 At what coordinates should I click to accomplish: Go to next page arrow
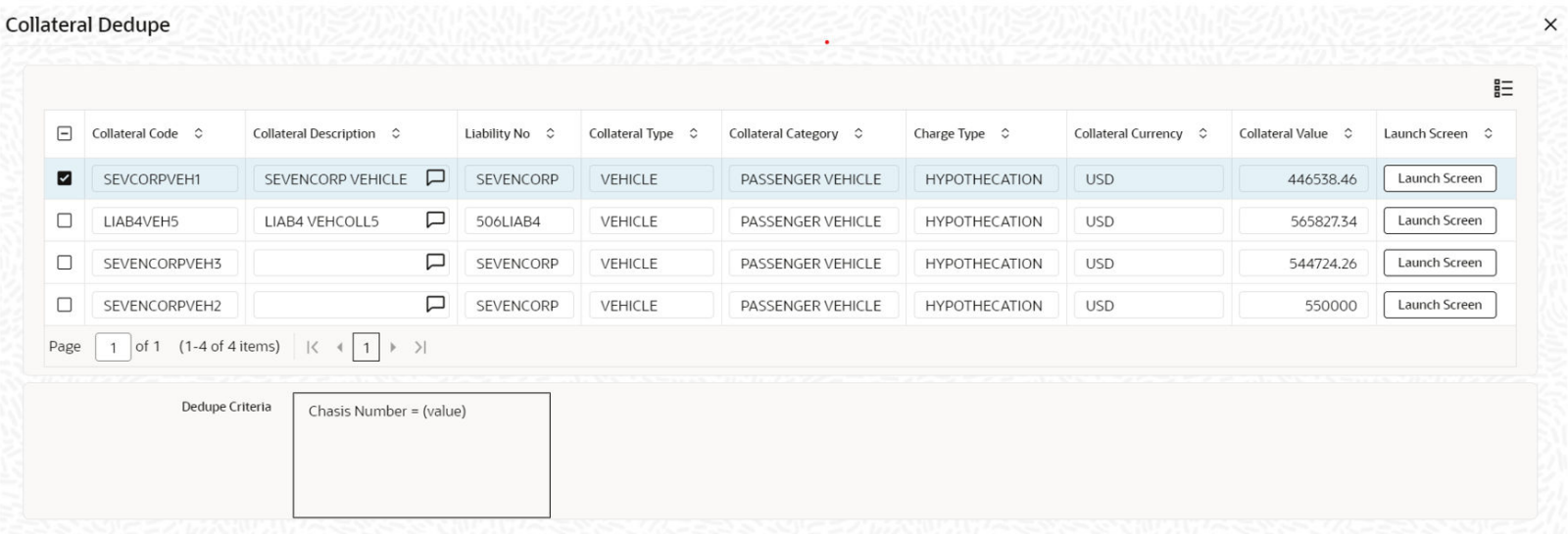393,347
